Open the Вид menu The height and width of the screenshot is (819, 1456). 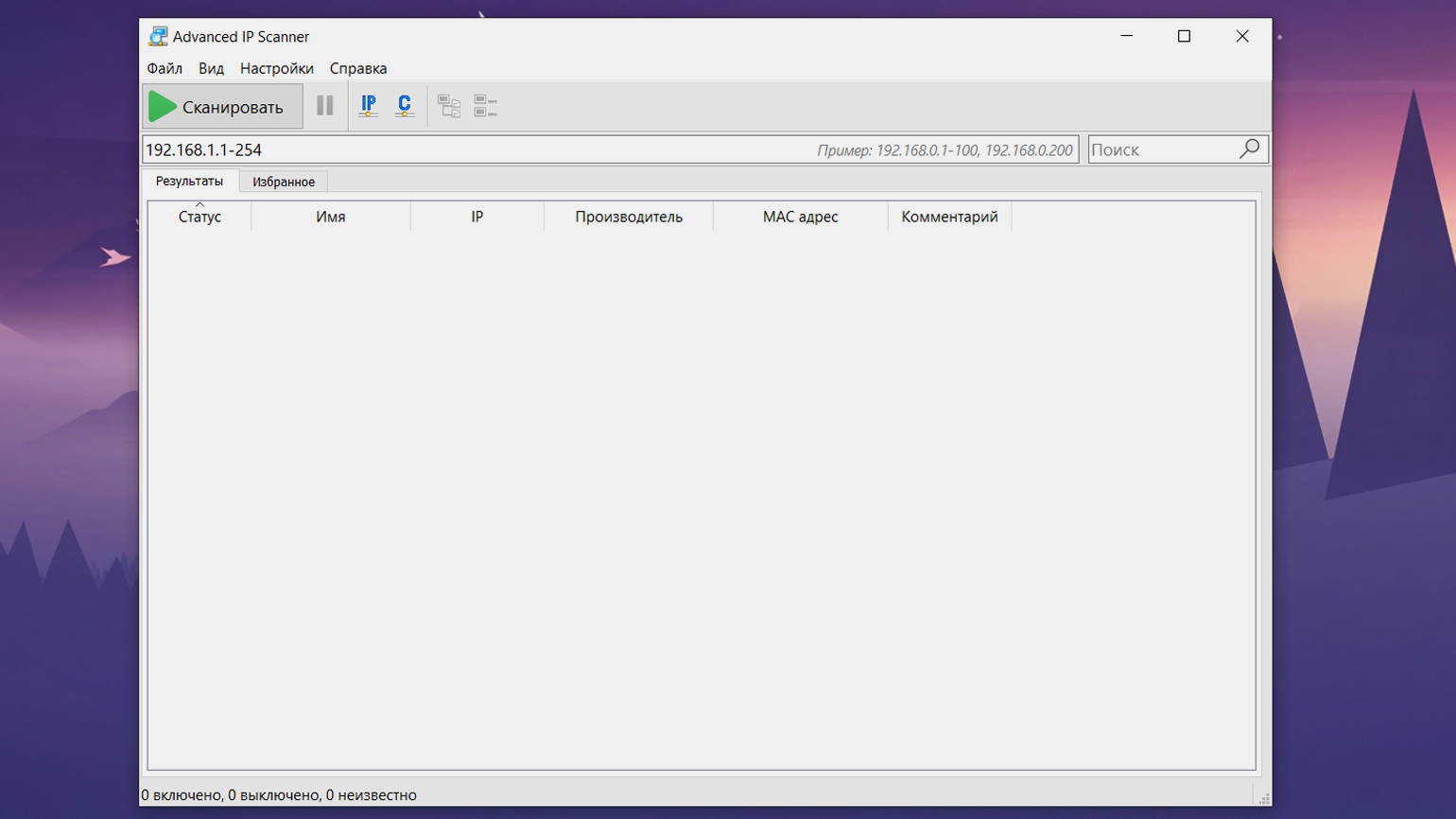(211, 68)
